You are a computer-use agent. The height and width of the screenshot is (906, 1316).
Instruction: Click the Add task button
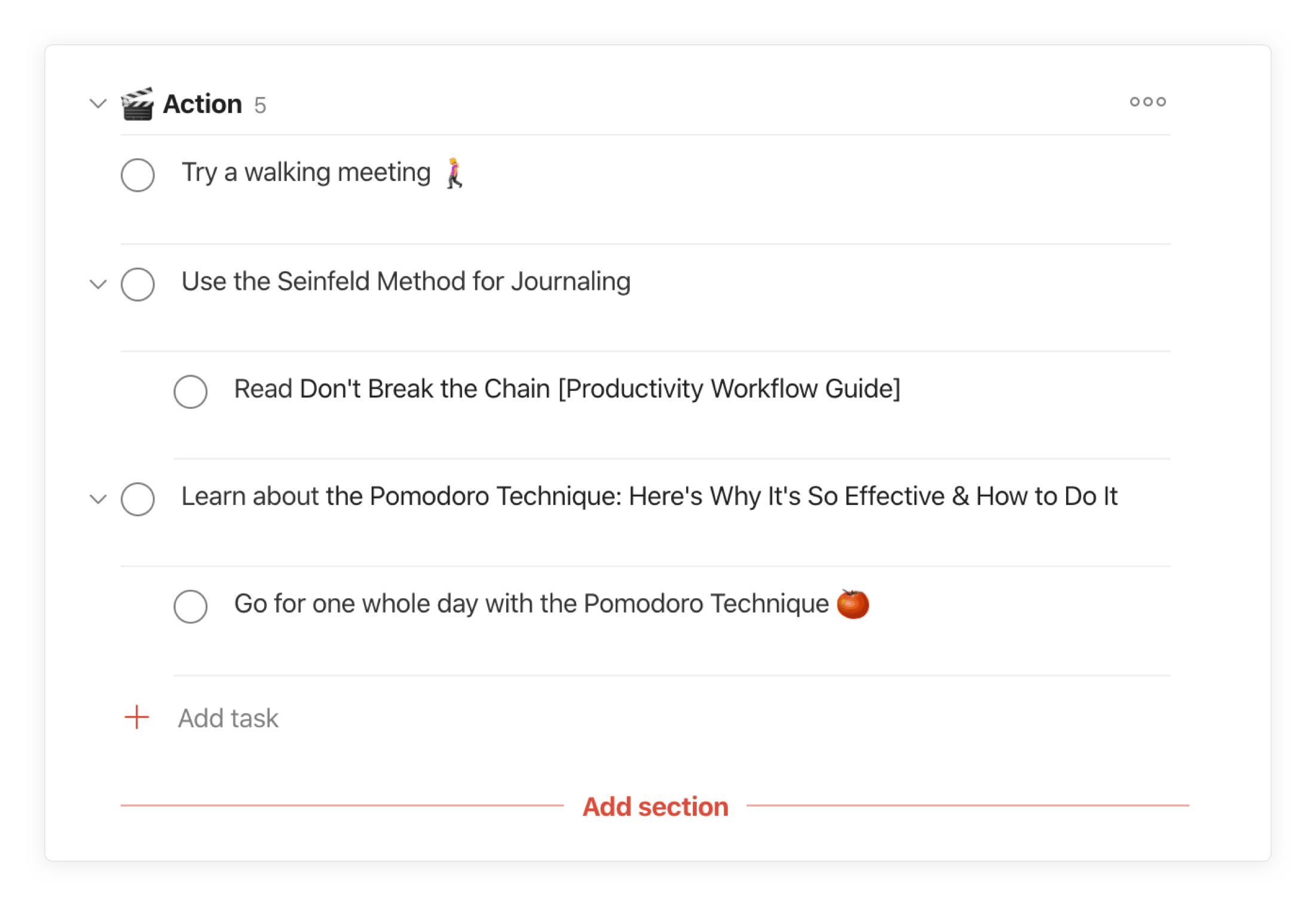[228, 718]
